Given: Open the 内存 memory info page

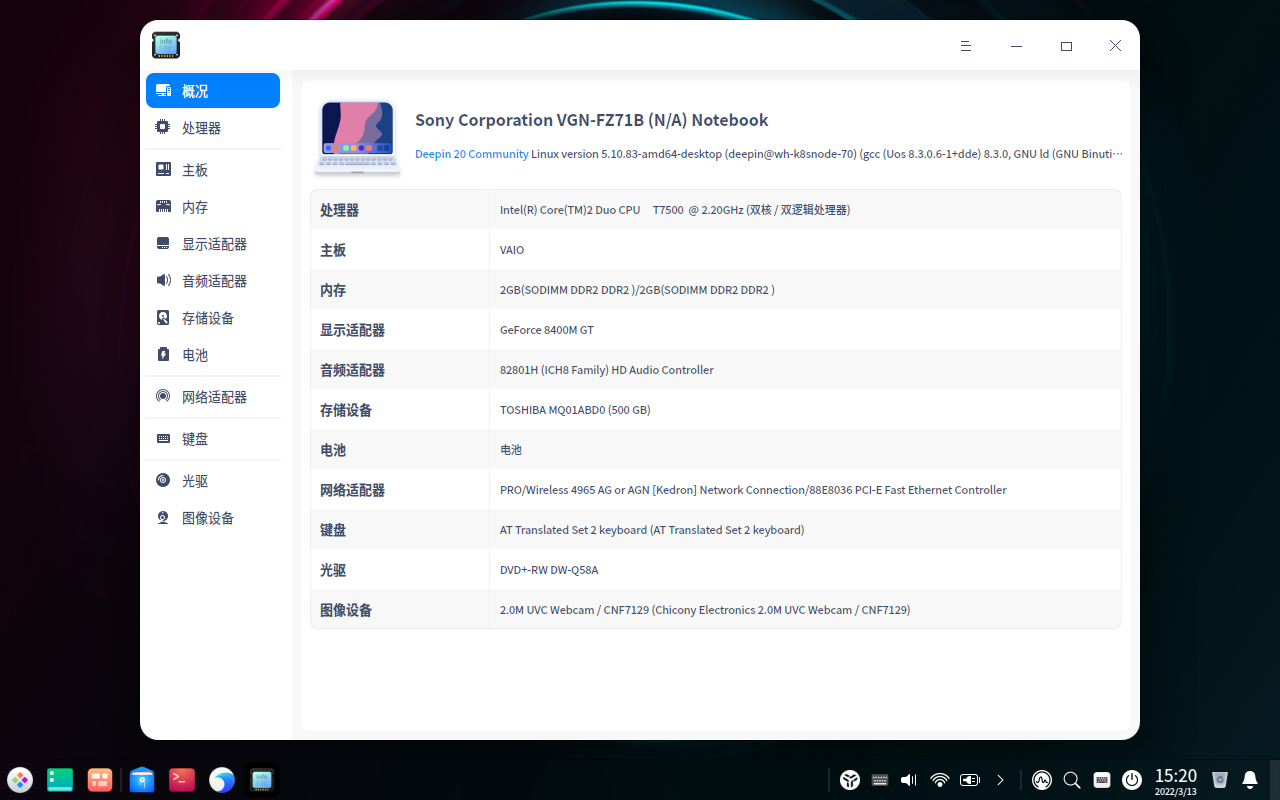Looking at the screenshot, I should pos(194,206).
